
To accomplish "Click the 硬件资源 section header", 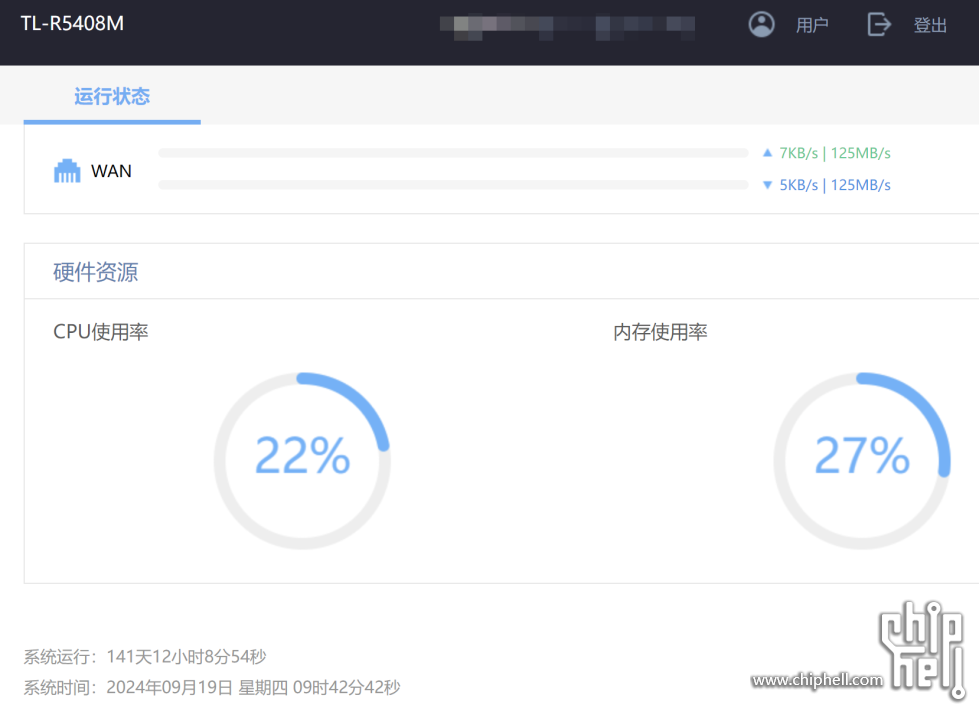I will click(x=96, y=272).
